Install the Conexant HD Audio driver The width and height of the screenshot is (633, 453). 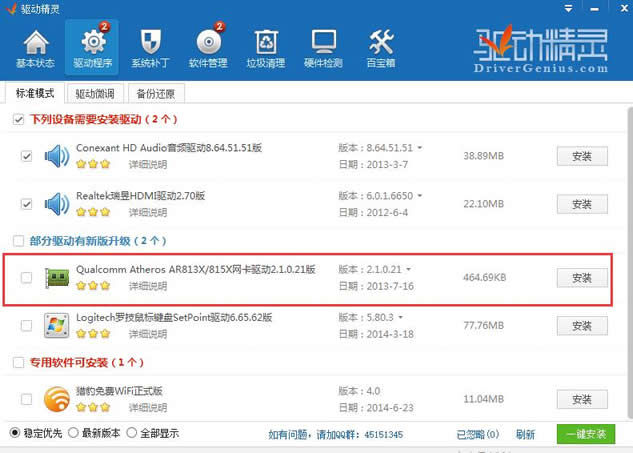582,156
